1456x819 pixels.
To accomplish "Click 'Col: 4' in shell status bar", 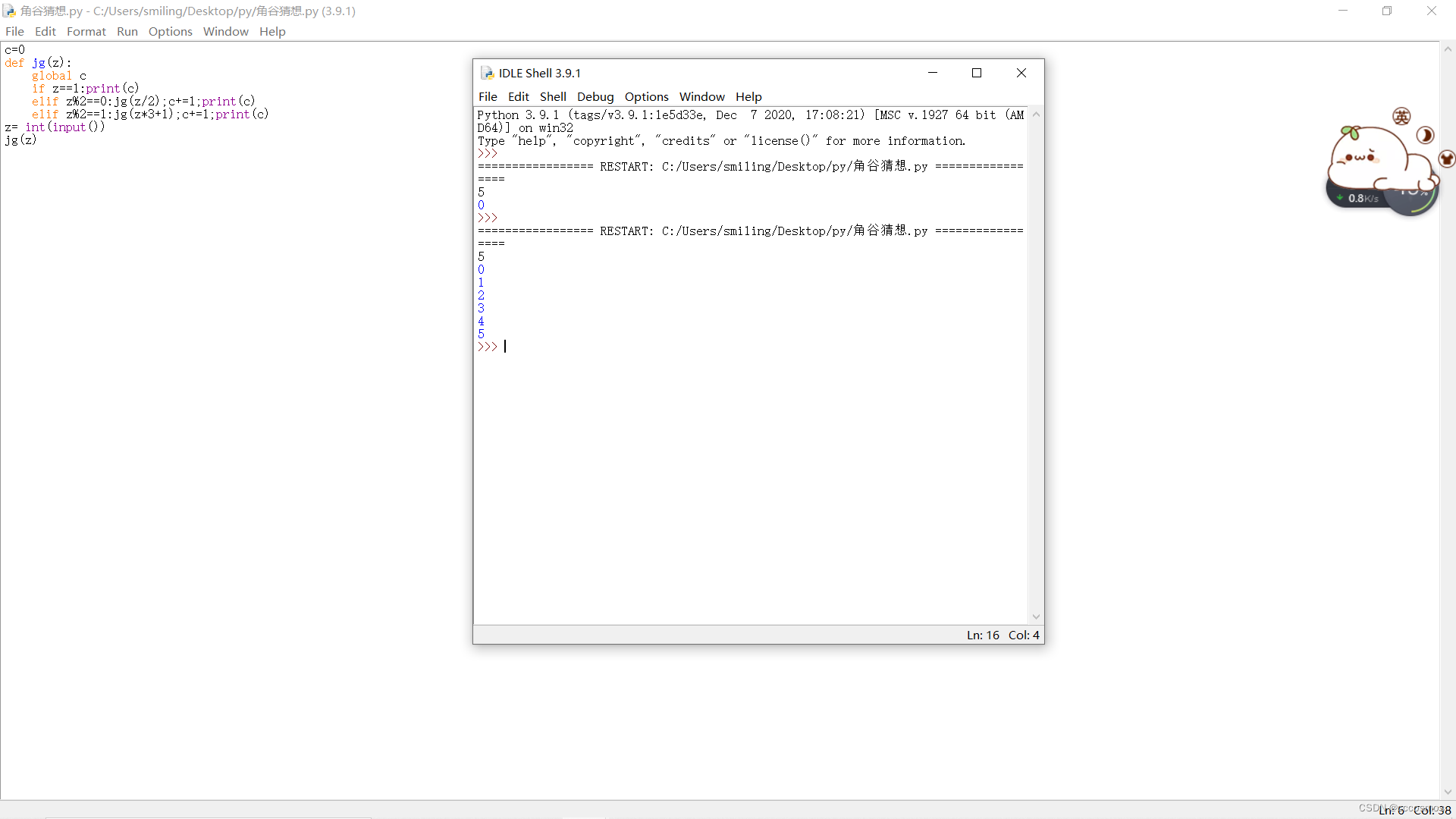I will (1024, 635).
